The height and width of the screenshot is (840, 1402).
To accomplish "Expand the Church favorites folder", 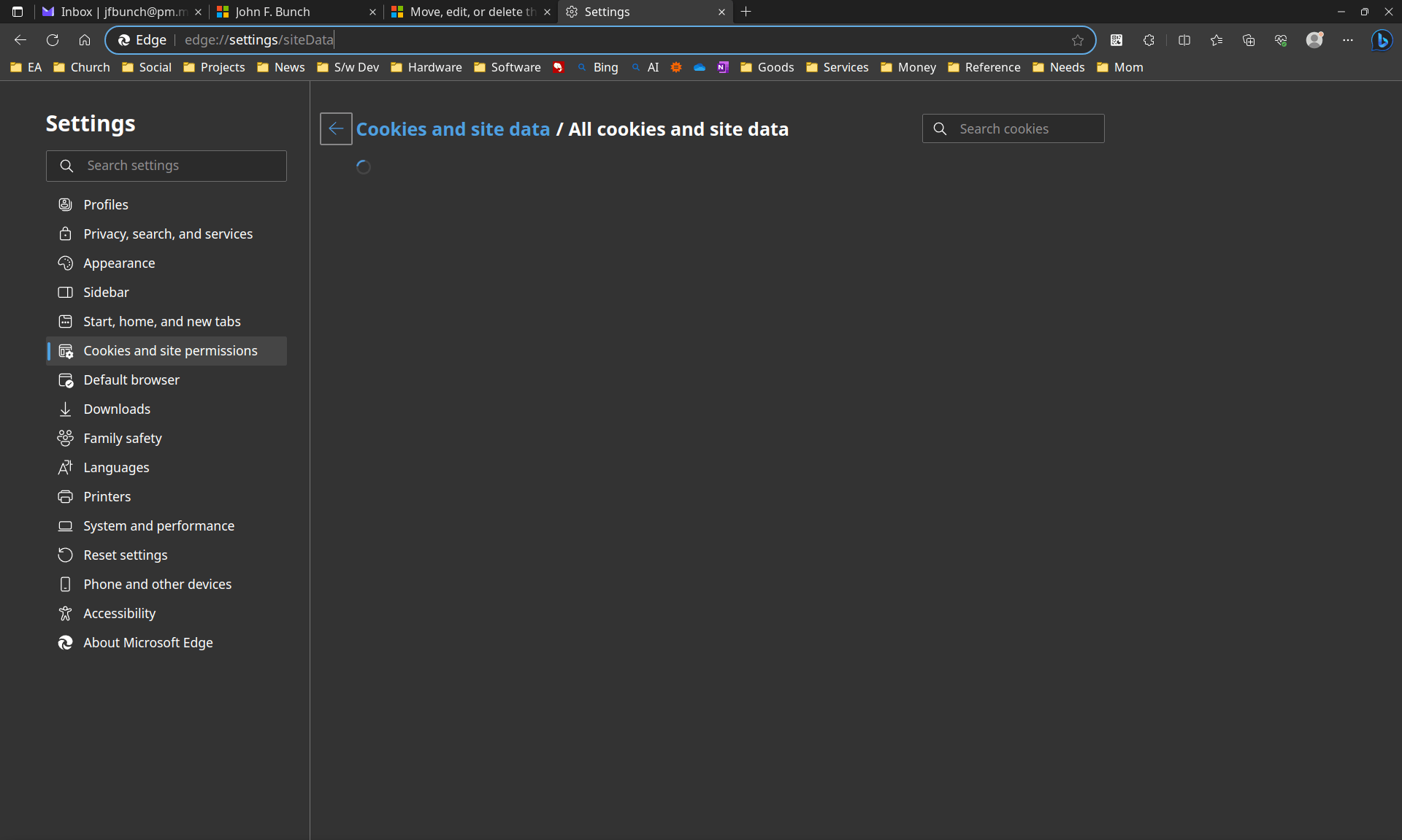I will click(x=82, y=67).
